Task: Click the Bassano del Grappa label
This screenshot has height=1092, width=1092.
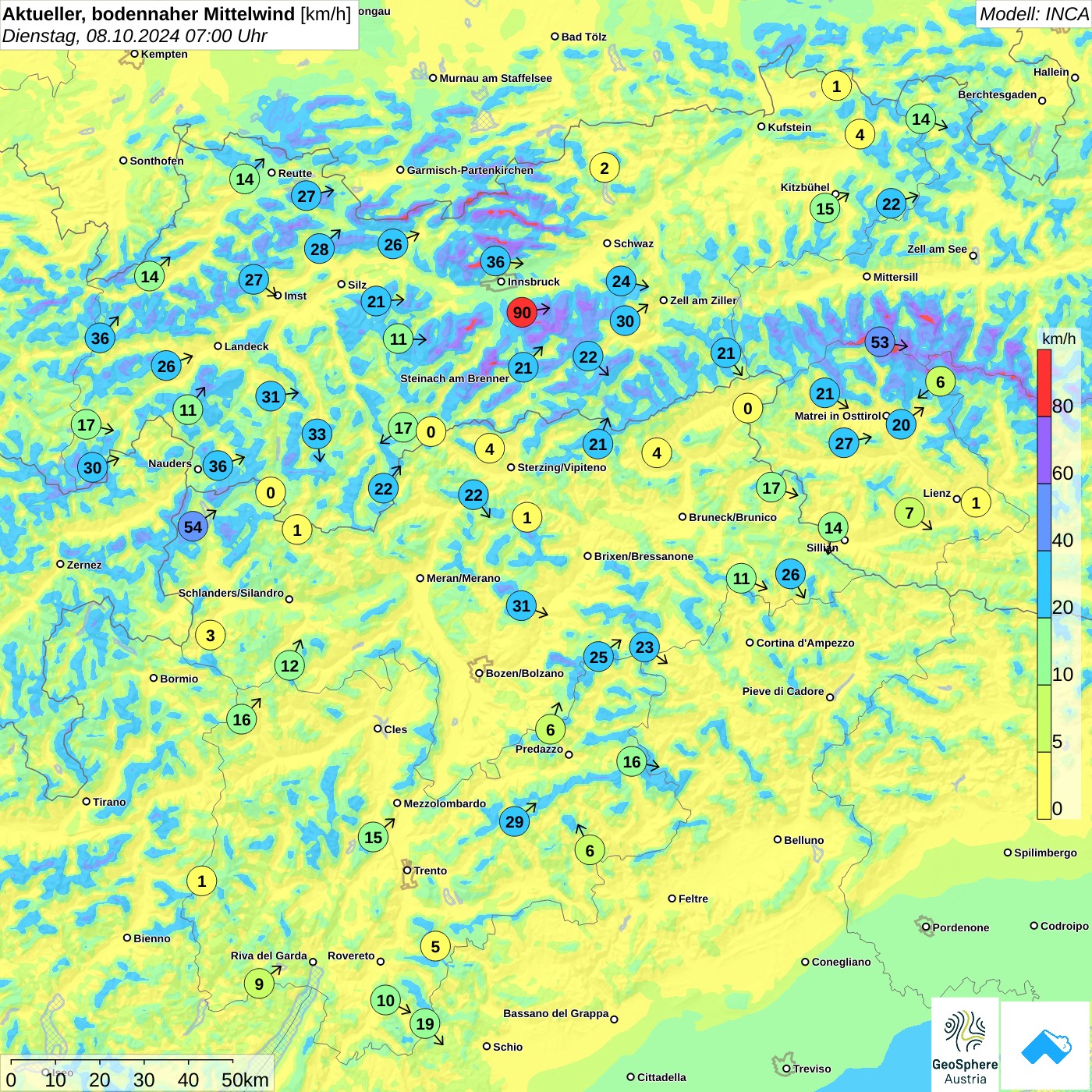Action: [x=555, y=1014]
